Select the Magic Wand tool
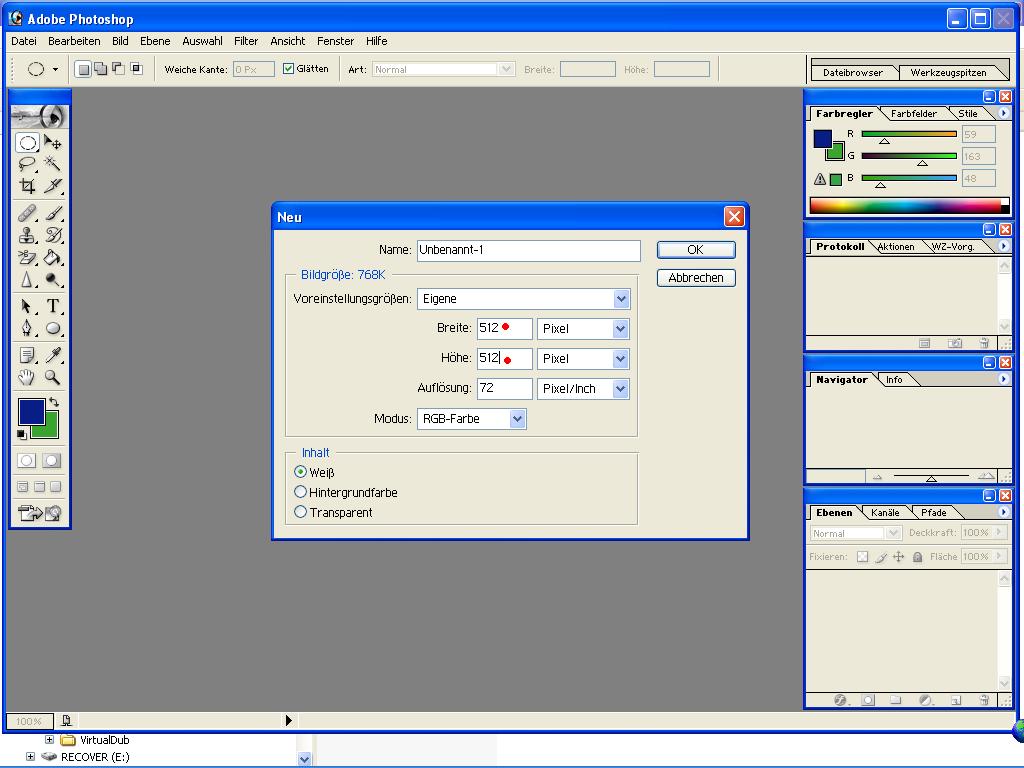 point(53,164)
